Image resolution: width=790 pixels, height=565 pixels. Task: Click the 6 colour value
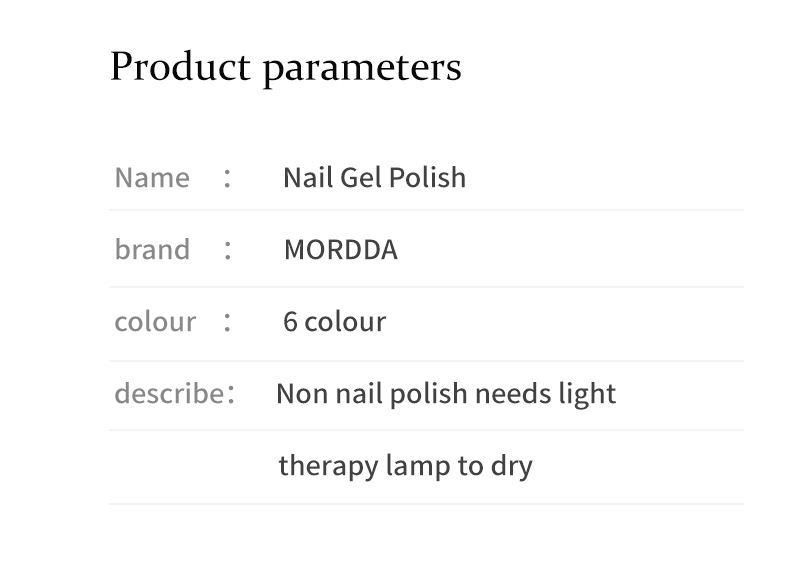coord(335,322)
